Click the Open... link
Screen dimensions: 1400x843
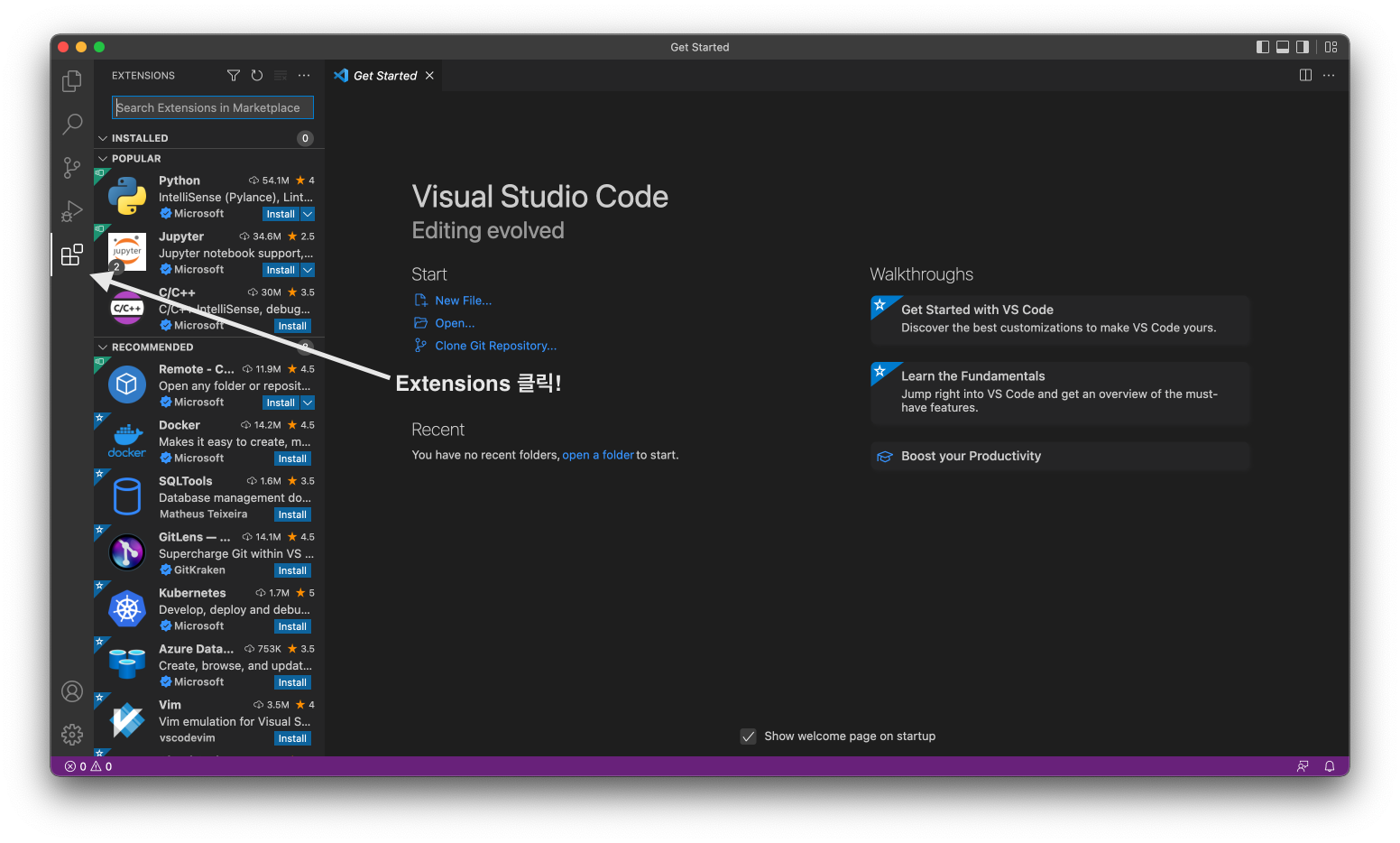point(455,323)
